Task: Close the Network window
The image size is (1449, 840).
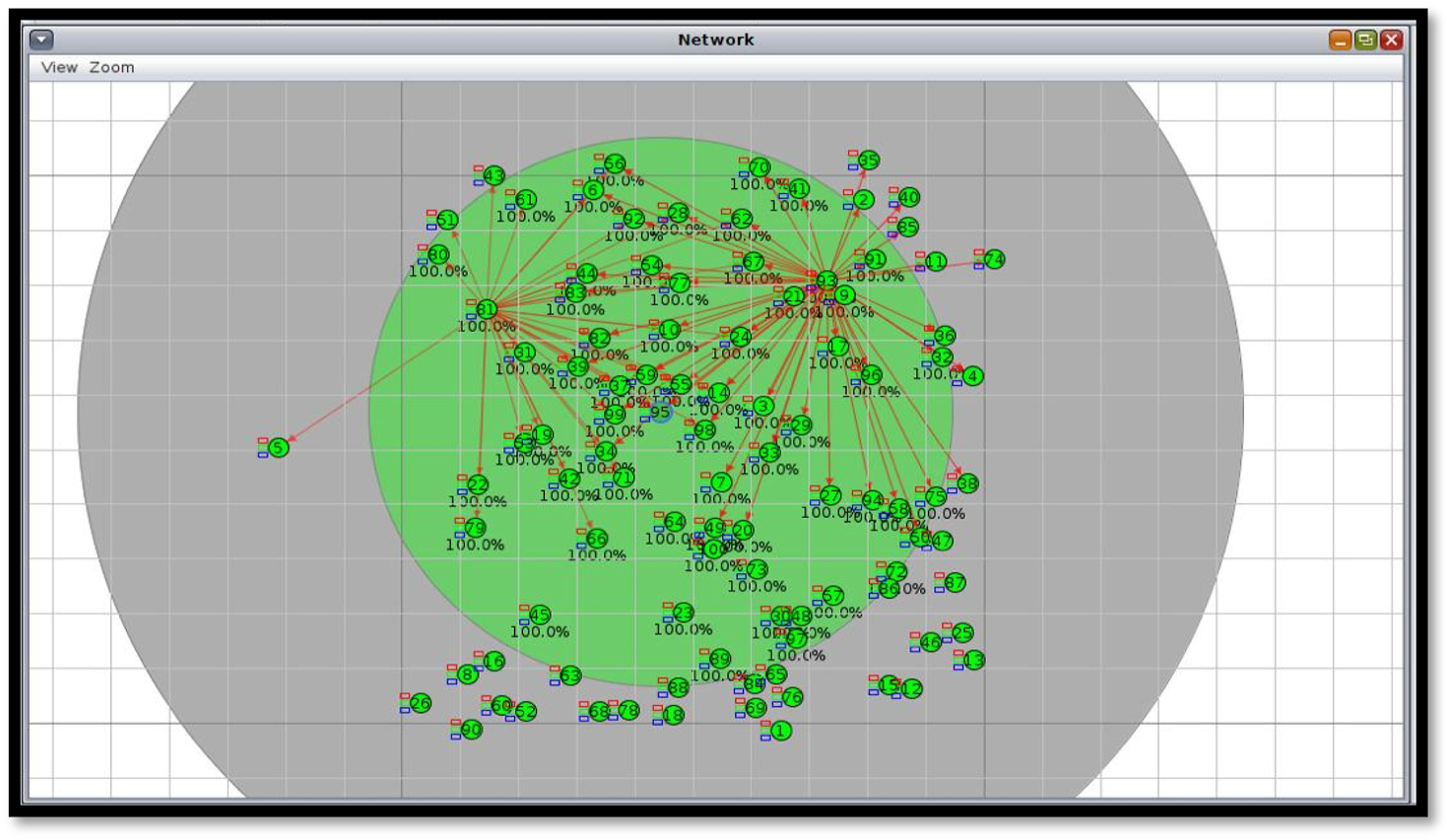Action: [1391, 40]
